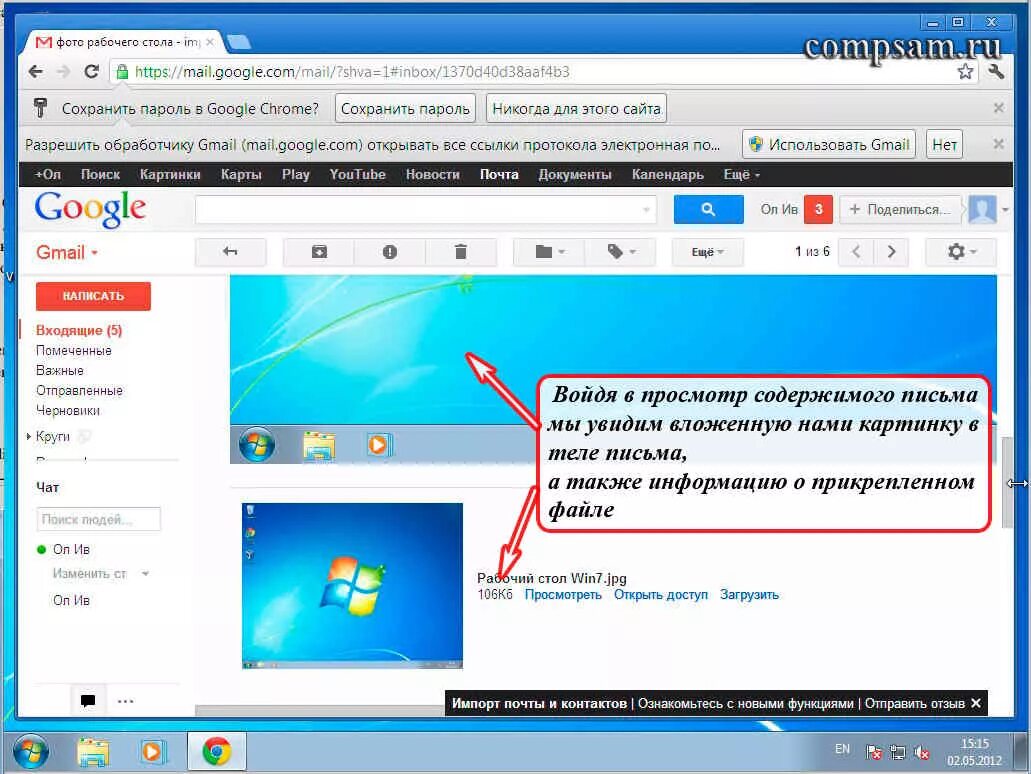
Task: Open Отправленные sent folder
Action: (x=79, y=391)
